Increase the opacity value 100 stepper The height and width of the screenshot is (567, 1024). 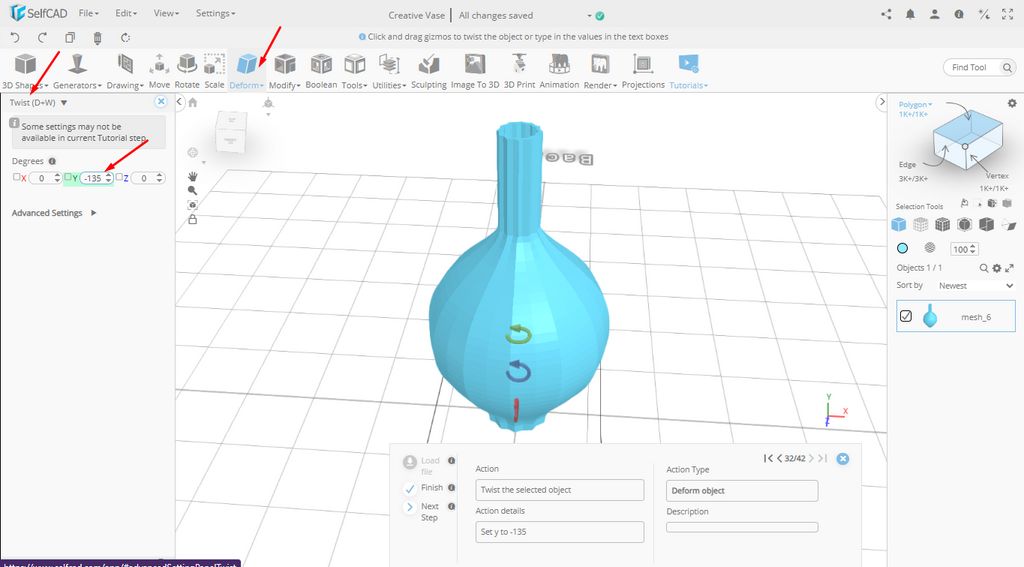click(974, 246)
